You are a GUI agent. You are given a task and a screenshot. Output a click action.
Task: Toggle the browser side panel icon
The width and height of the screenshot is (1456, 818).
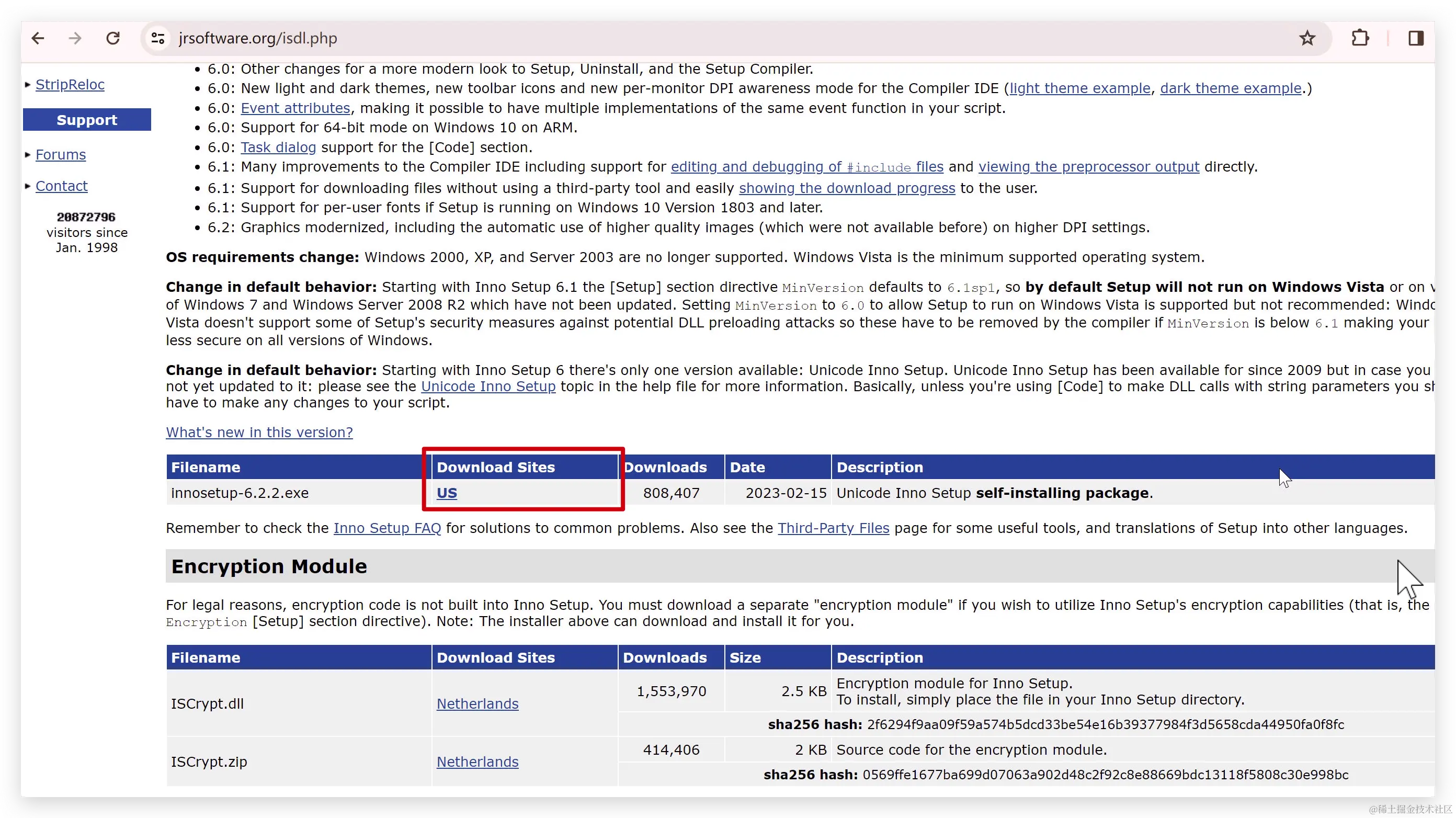1415,38
